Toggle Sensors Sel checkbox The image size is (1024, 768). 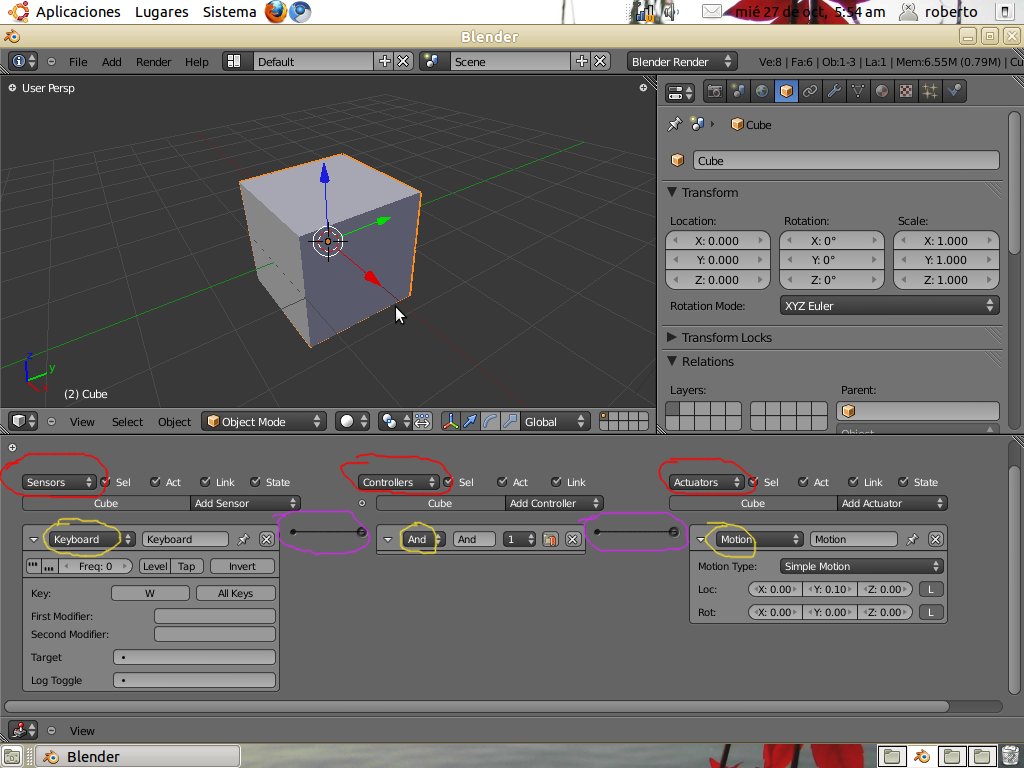(x=105, y=482)
